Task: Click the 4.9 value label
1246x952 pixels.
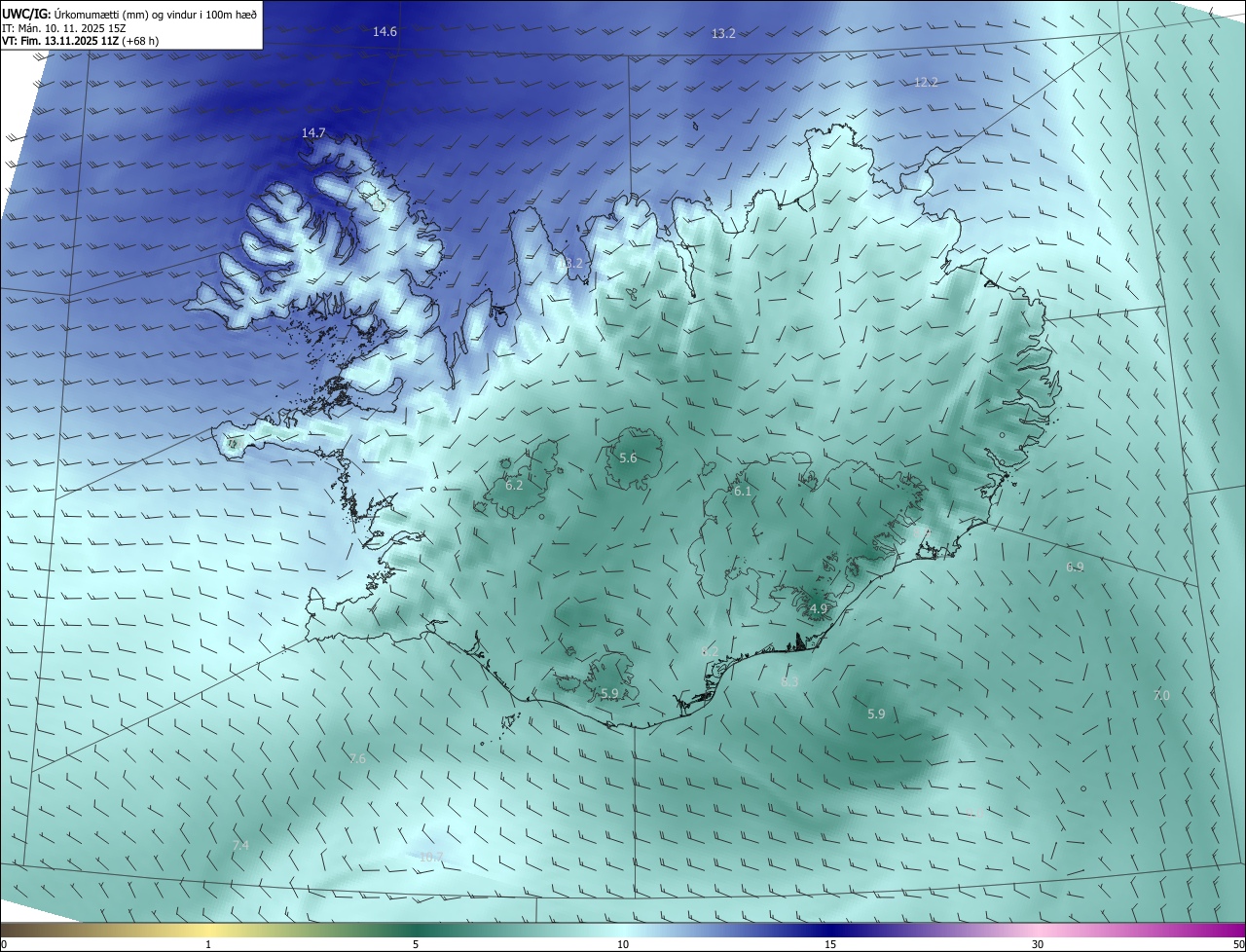Action: coord(819,609)
